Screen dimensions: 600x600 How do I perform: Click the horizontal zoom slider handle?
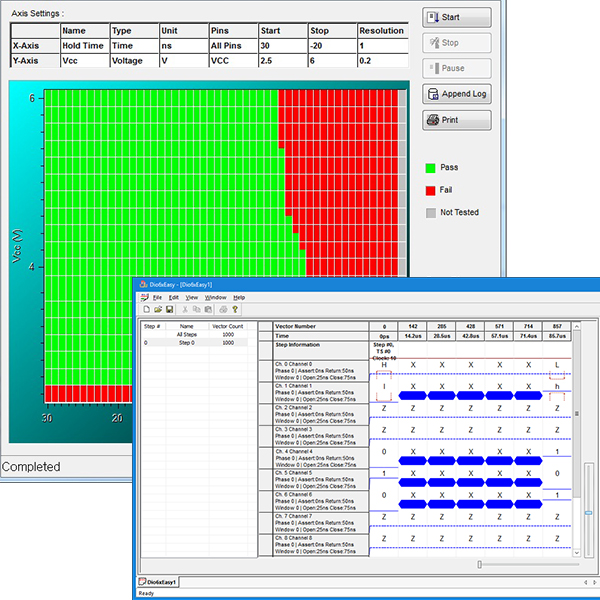[x=479, y=564]
